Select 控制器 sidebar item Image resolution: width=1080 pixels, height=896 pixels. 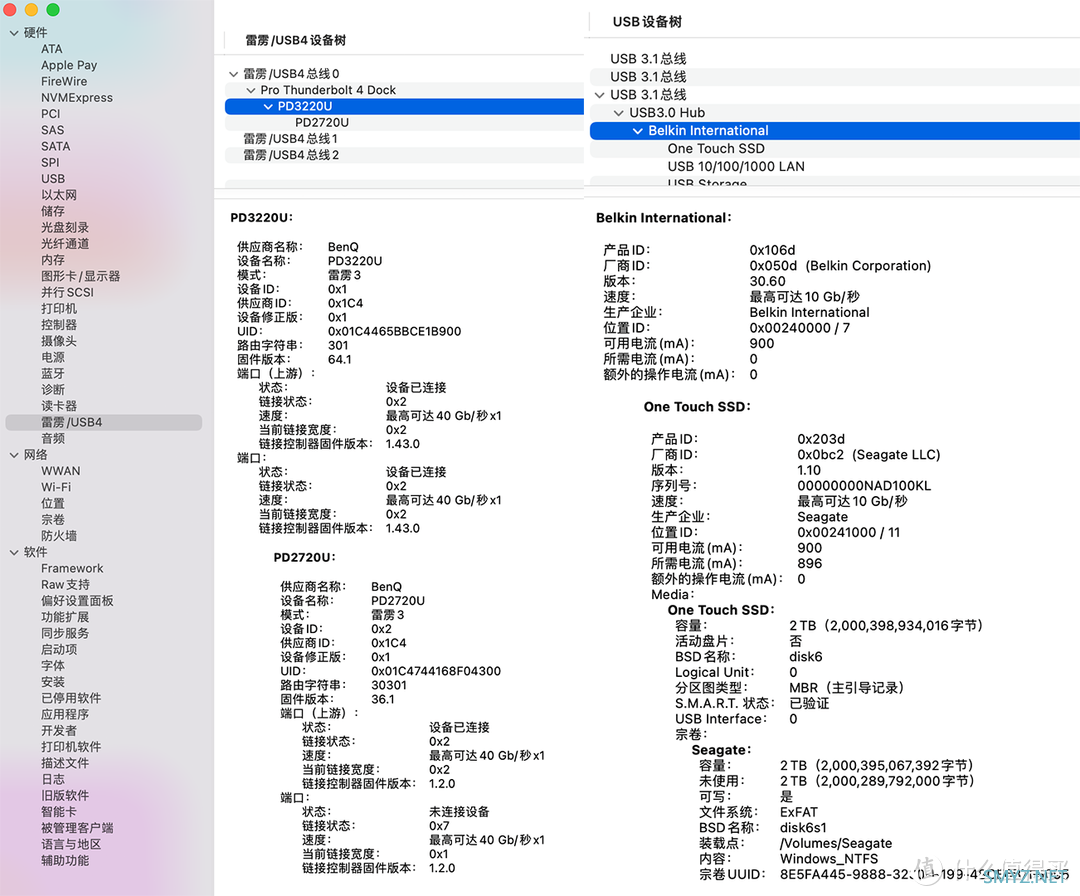[59, 324]
